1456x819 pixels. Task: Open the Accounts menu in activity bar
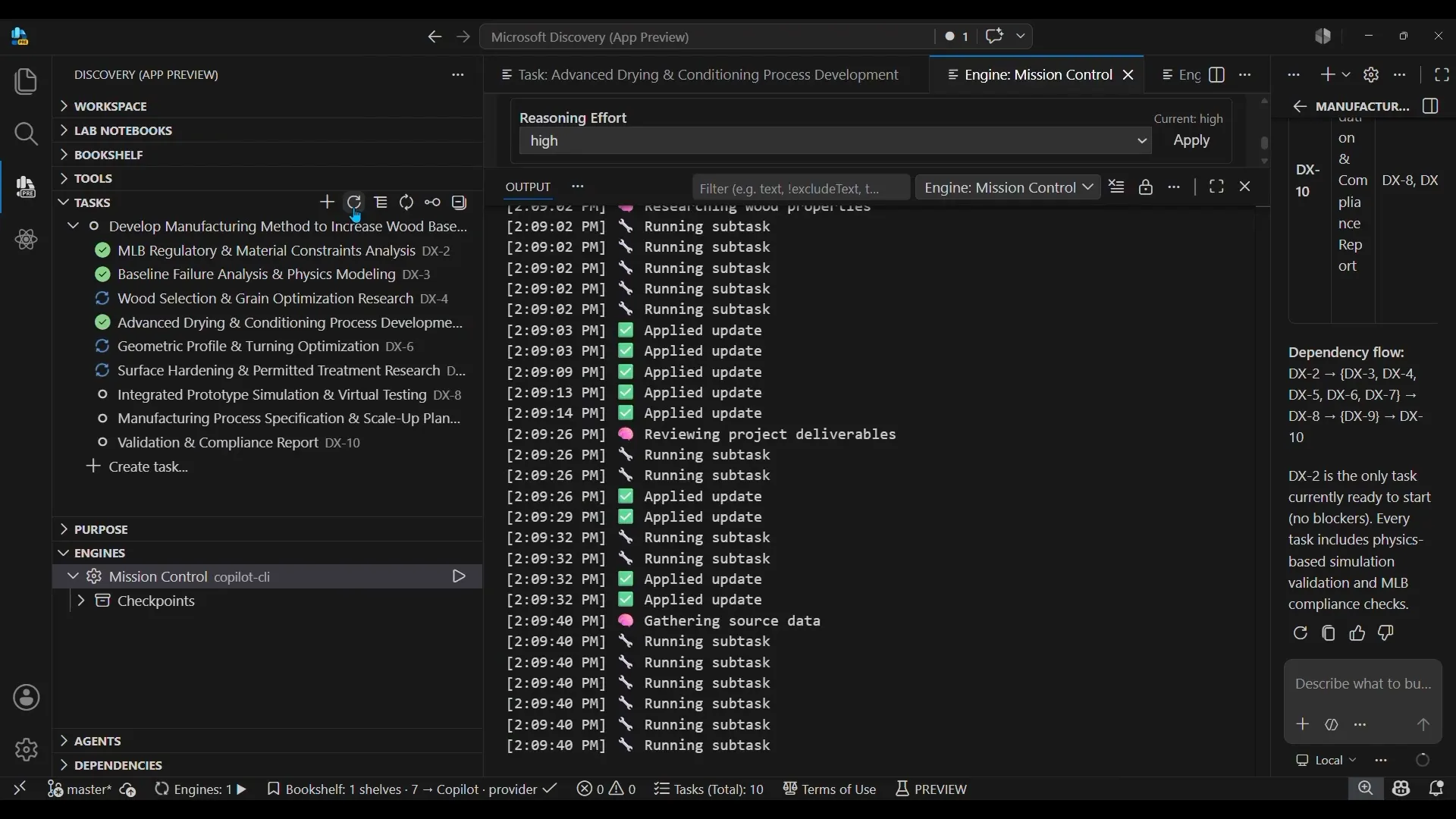26,698
